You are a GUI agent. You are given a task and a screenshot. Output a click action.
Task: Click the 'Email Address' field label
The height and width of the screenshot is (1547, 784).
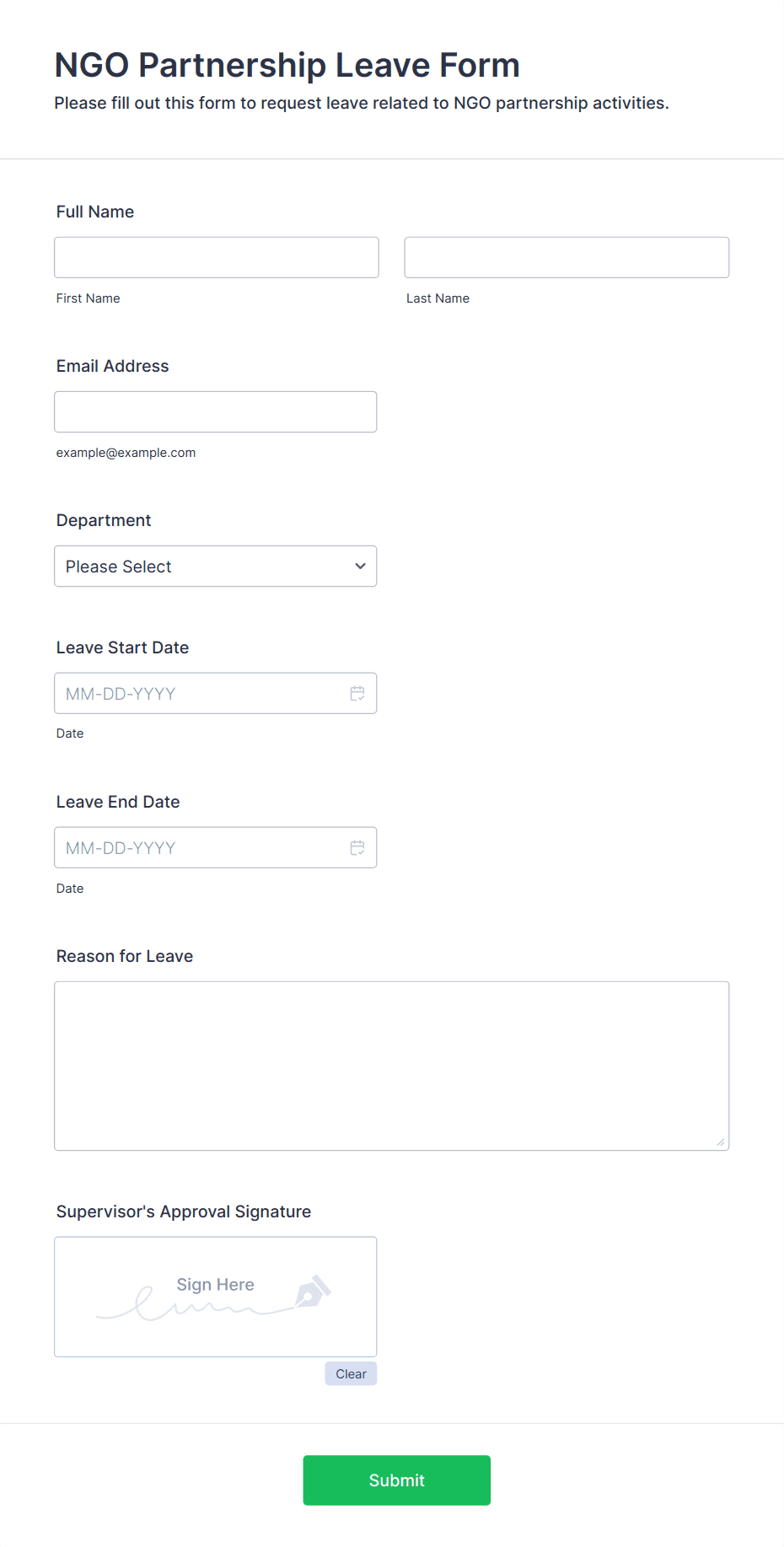(x=113, y=366)
